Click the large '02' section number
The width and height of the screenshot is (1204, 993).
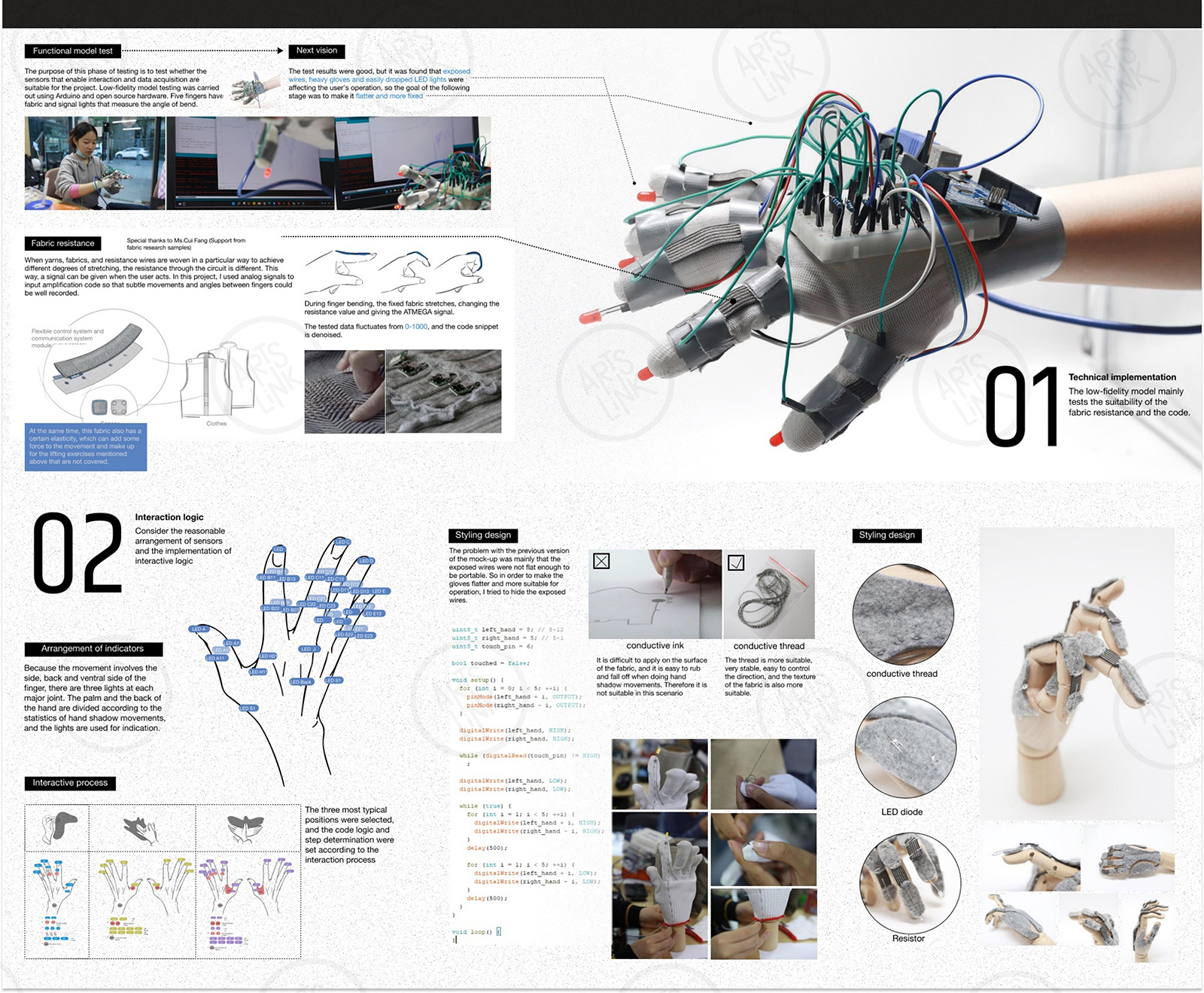tap(78, 553)
